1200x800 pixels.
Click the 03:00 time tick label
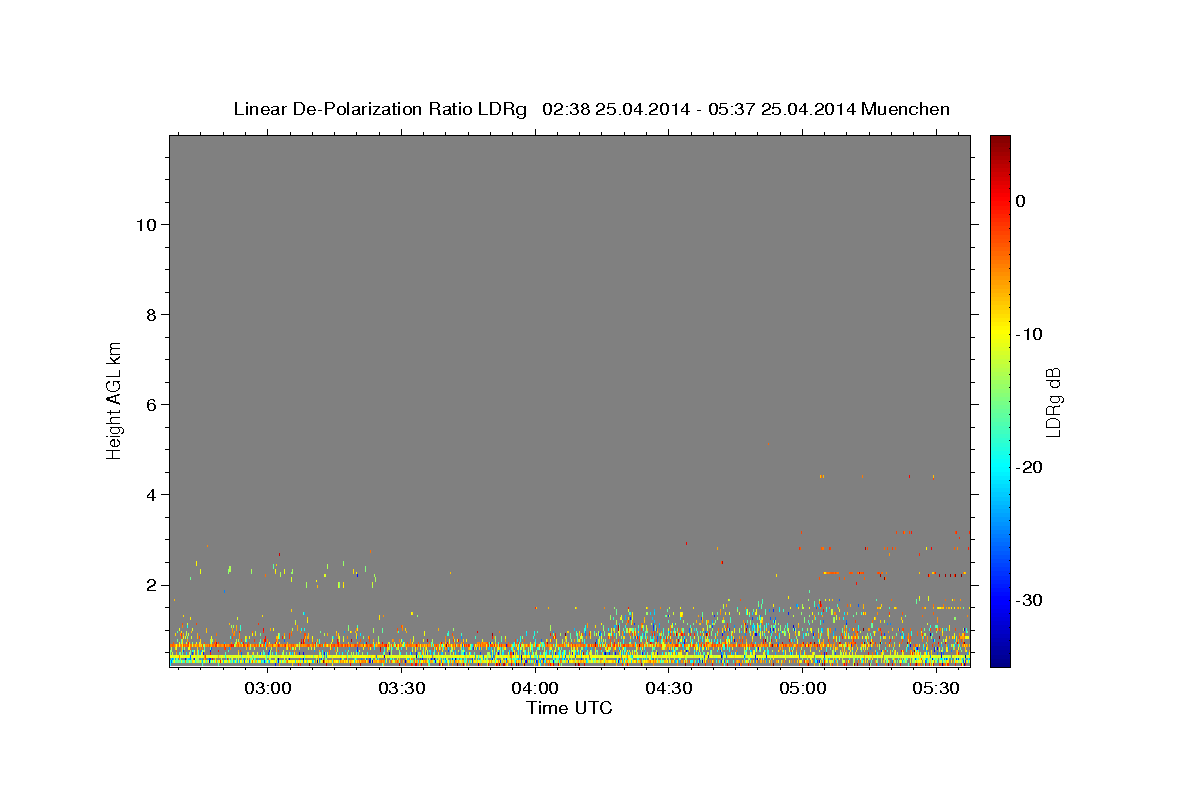click(268, 689)
